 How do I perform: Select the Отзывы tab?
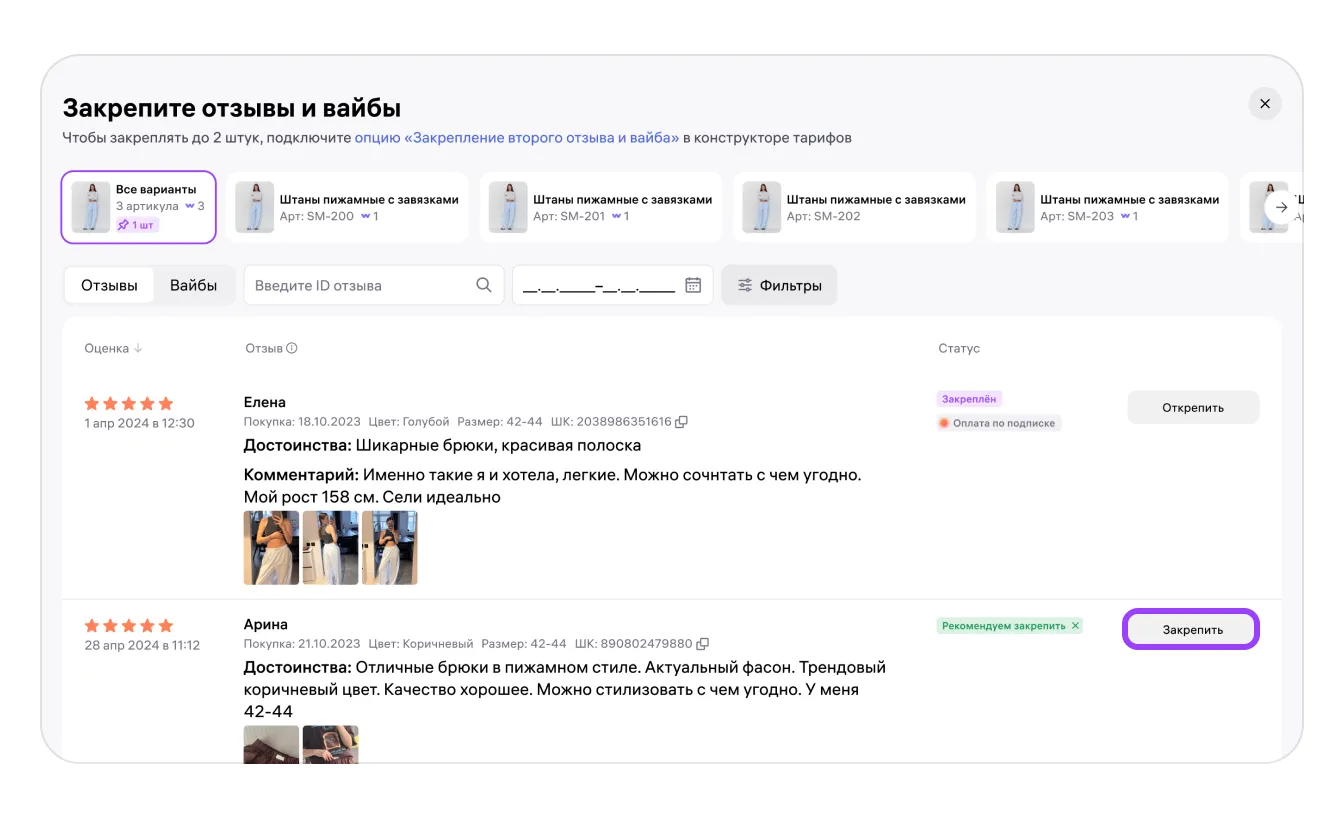109,285
